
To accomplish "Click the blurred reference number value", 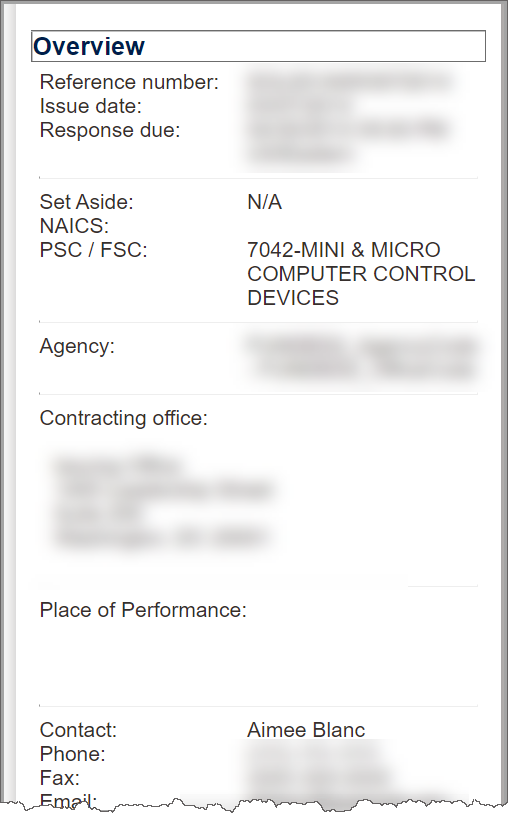I will [350, 83].
